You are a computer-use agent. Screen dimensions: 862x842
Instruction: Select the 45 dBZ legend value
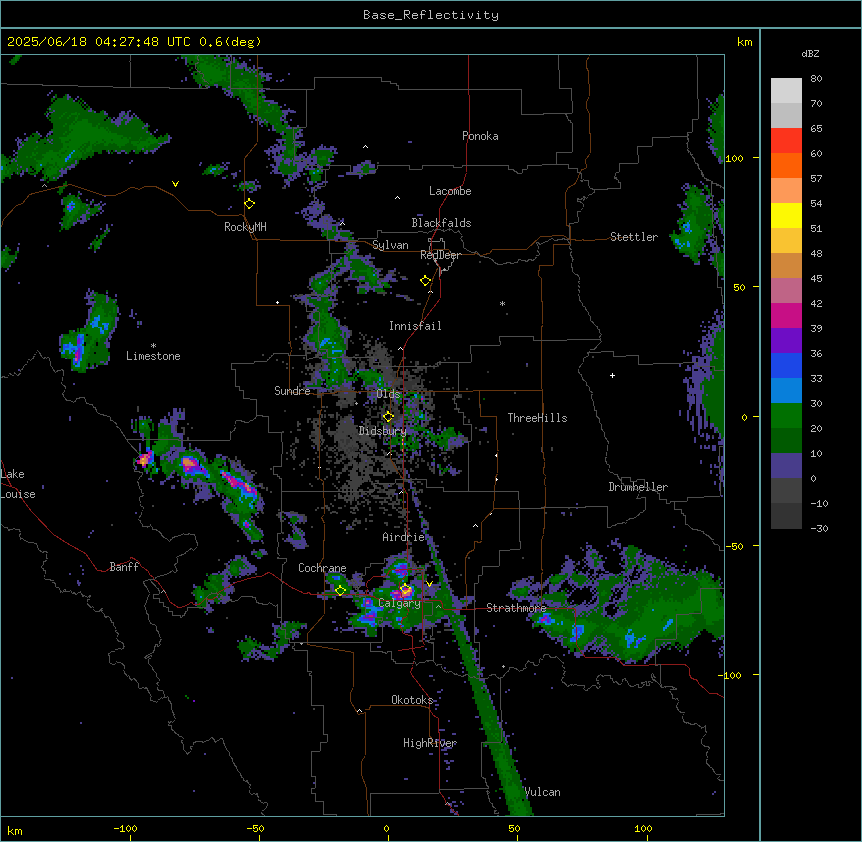(x=816, y=279)
